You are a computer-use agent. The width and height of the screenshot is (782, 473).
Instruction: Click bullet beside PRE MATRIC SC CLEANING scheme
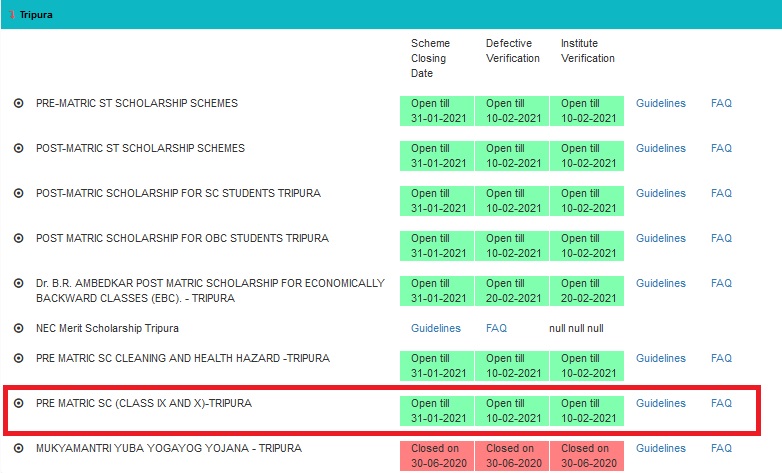18,359
